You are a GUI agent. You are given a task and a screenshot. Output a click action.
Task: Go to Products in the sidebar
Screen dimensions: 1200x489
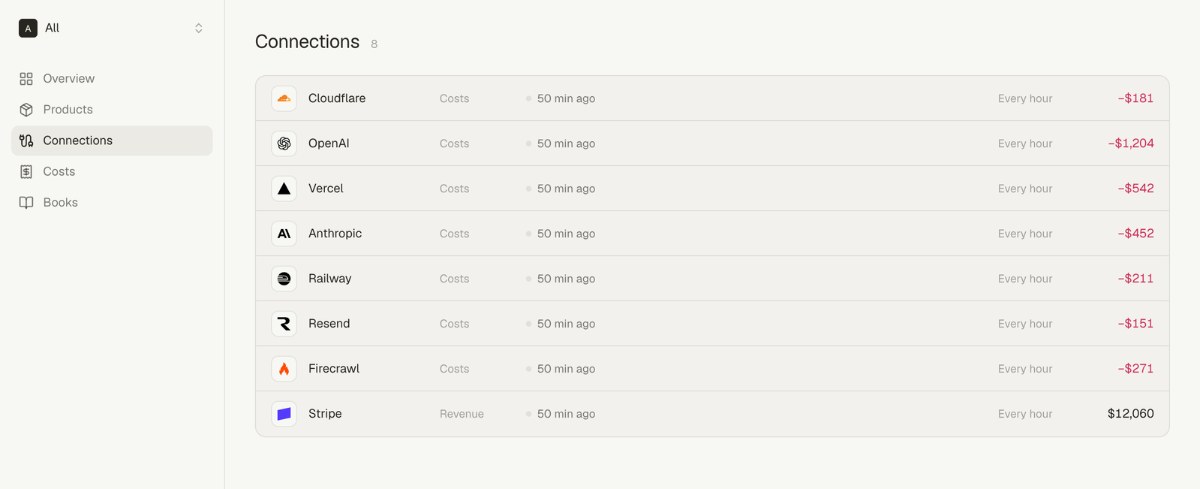tap(112, 109)
